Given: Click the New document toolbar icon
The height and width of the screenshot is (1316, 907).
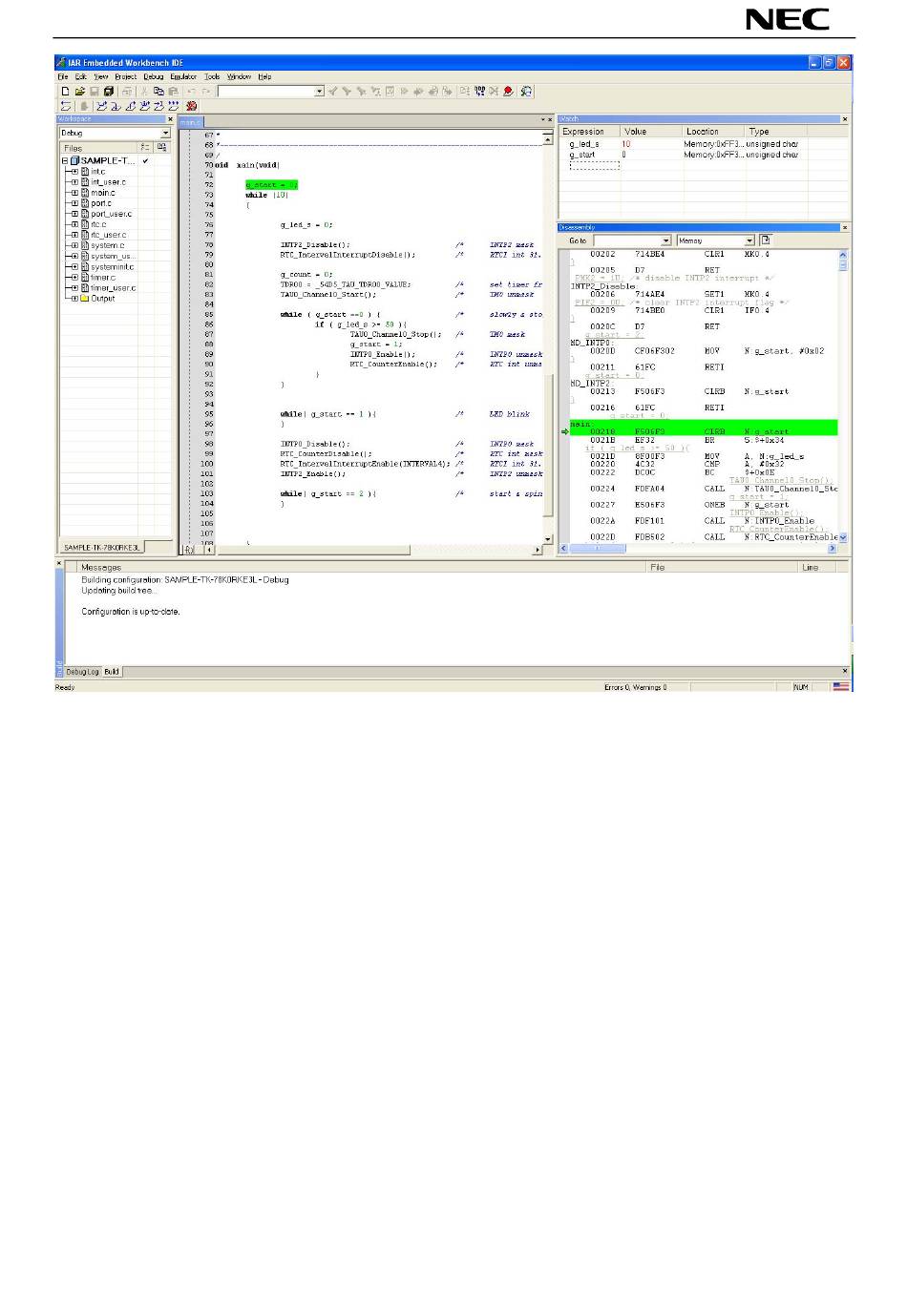Looking at the screenshot, I should coord(66,92).
